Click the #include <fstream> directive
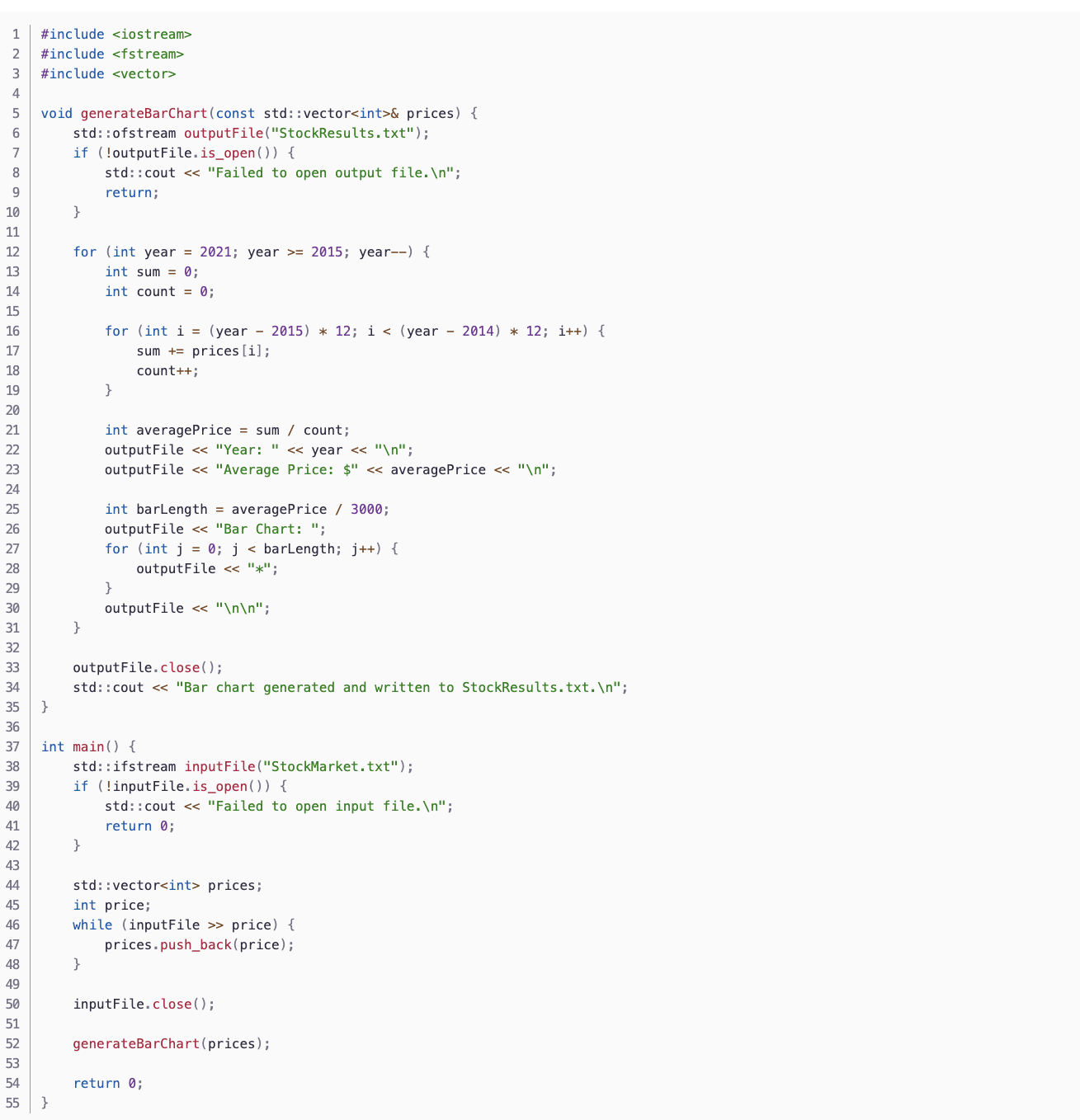The height and width of the screenshot is (1120, 1080). (x=113, y=54)
